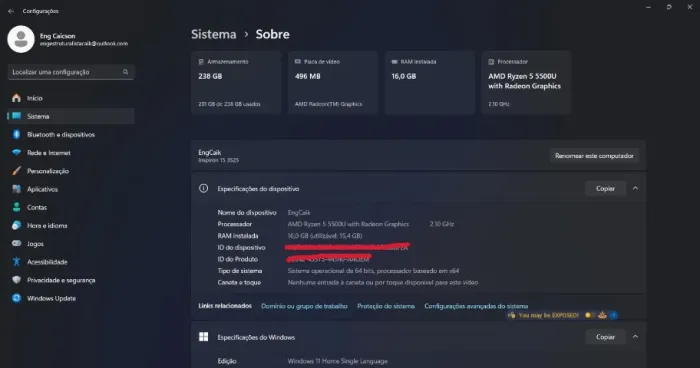
Task: Click the Aplicativos icon in sidebar
Action: 17,189
